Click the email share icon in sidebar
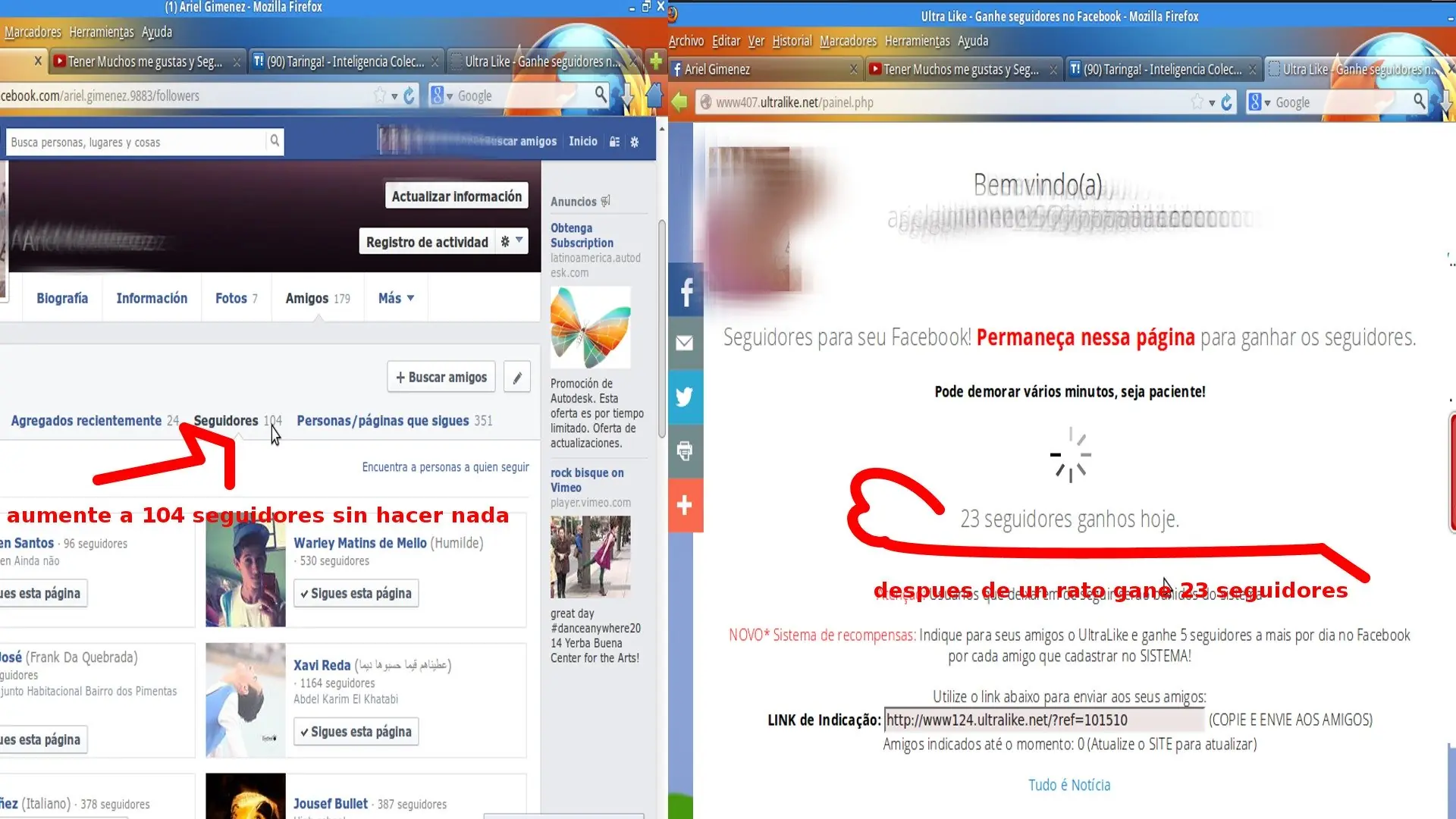The height and width of the screenshot is (819, 1456). [686, 343]
